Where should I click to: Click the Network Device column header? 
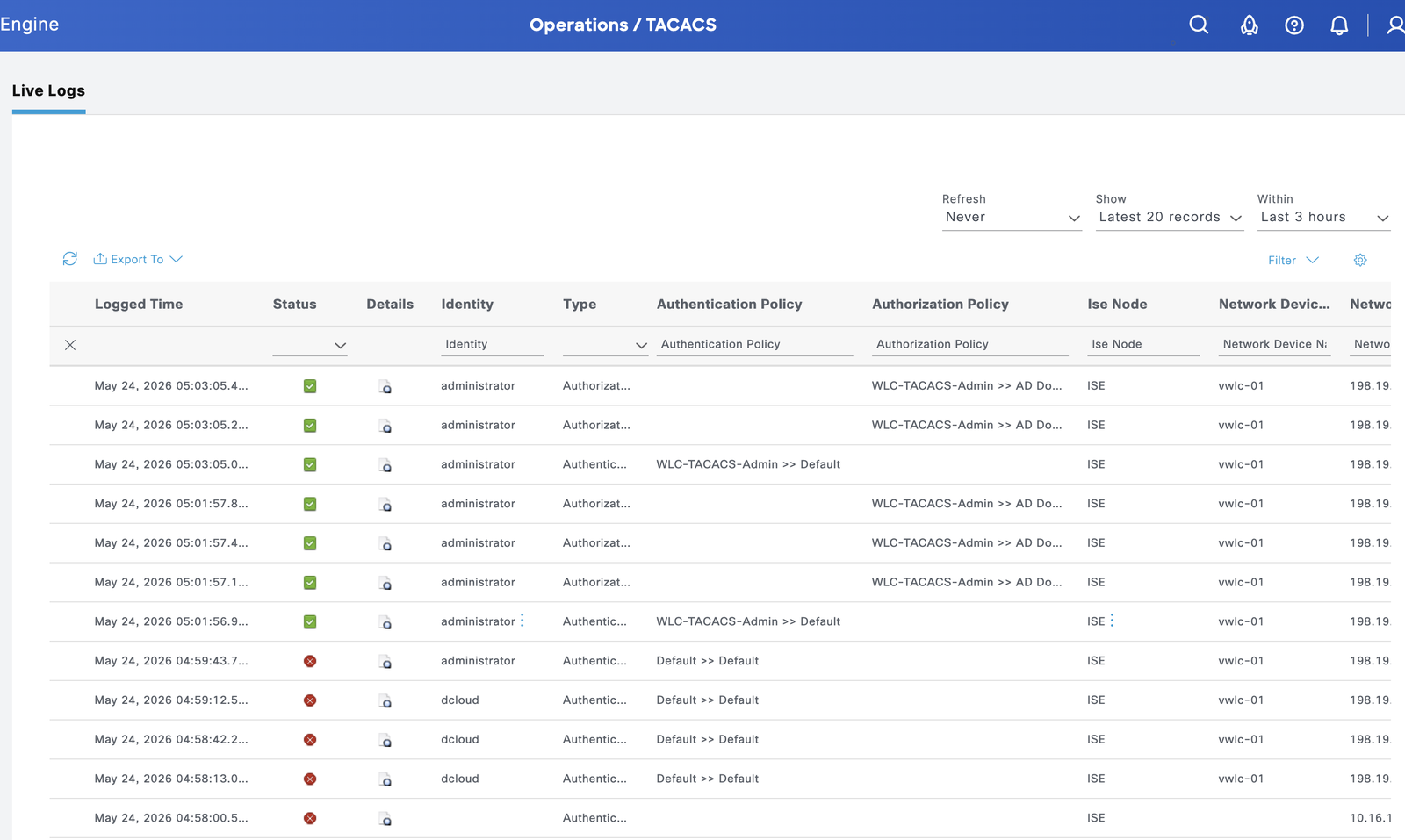coord(1274,304)
